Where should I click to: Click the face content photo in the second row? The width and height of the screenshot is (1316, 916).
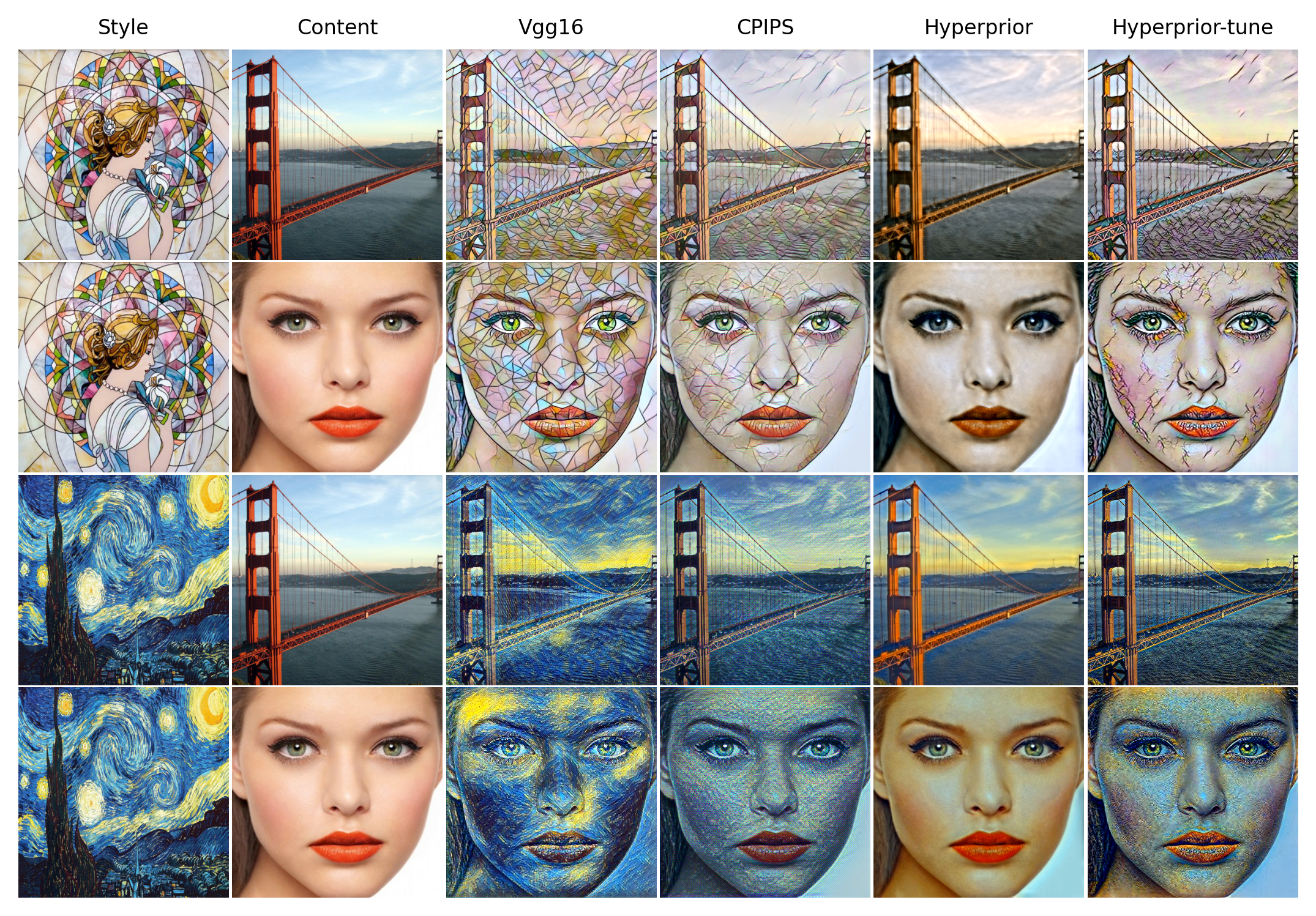(337, 367)
